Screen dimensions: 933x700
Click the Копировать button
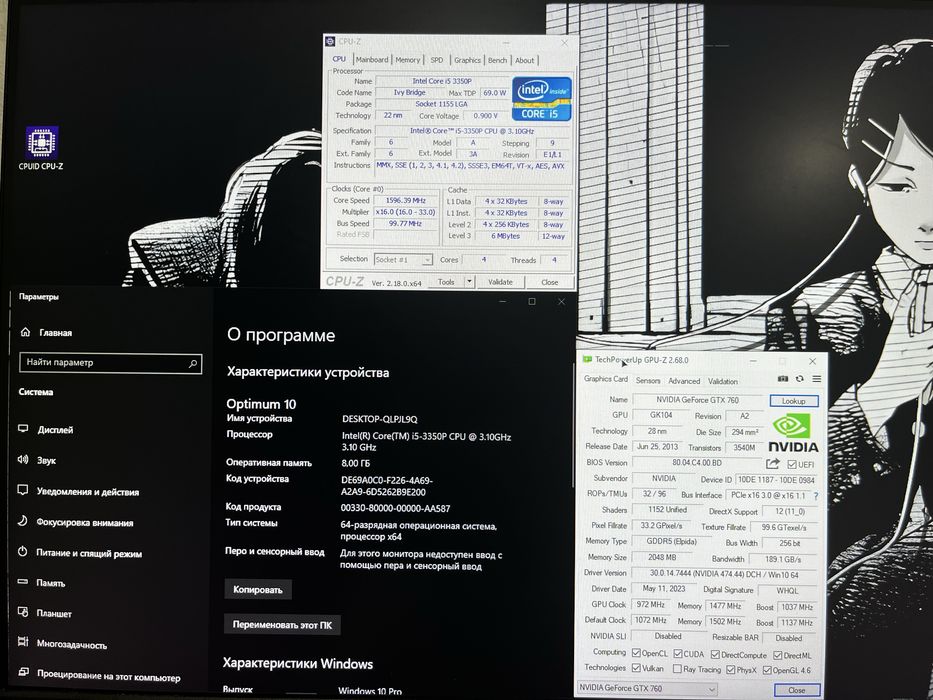coord(258,589)
